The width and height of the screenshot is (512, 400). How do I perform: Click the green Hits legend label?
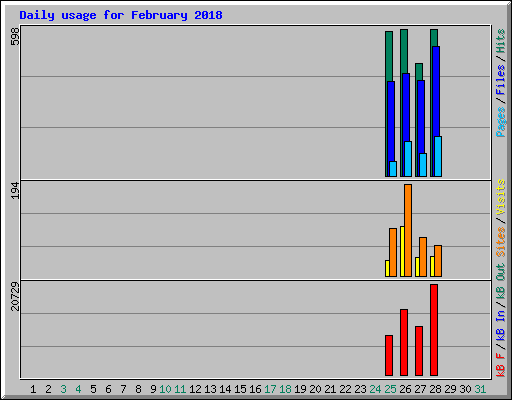tap(501, 41)
